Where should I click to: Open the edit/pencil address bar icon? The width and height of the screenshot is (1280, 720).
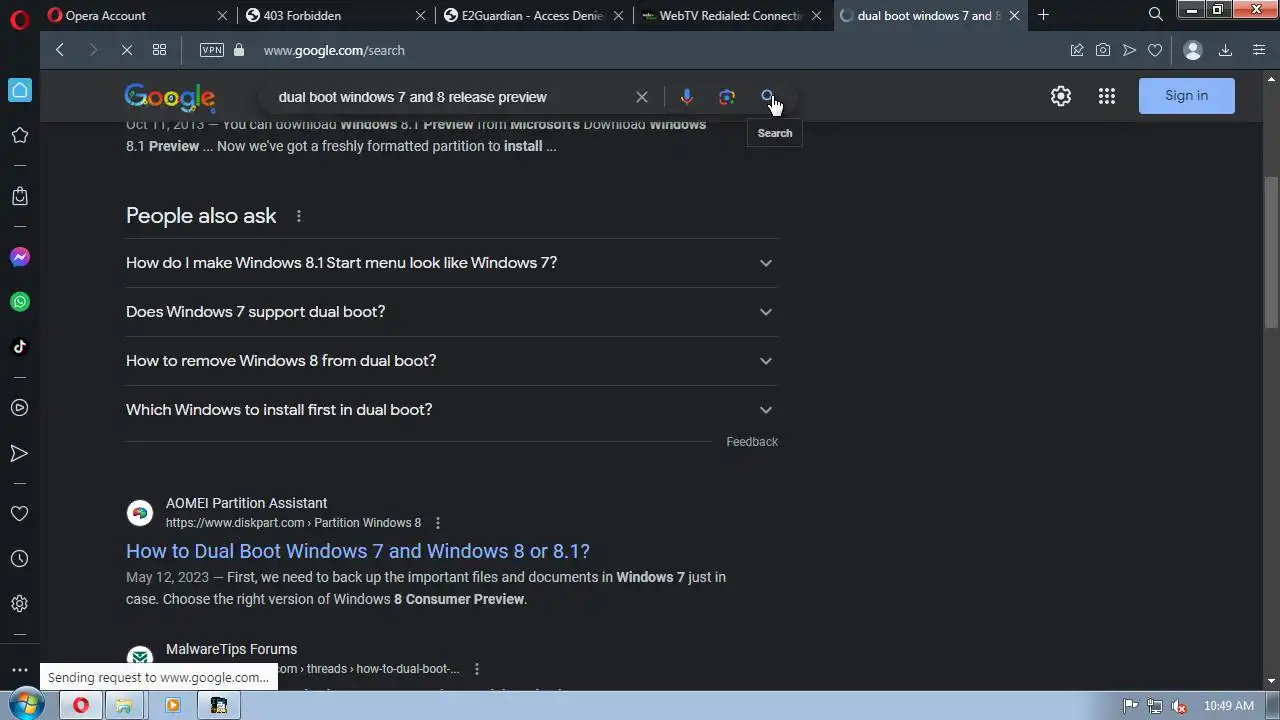pos(1077,50)
